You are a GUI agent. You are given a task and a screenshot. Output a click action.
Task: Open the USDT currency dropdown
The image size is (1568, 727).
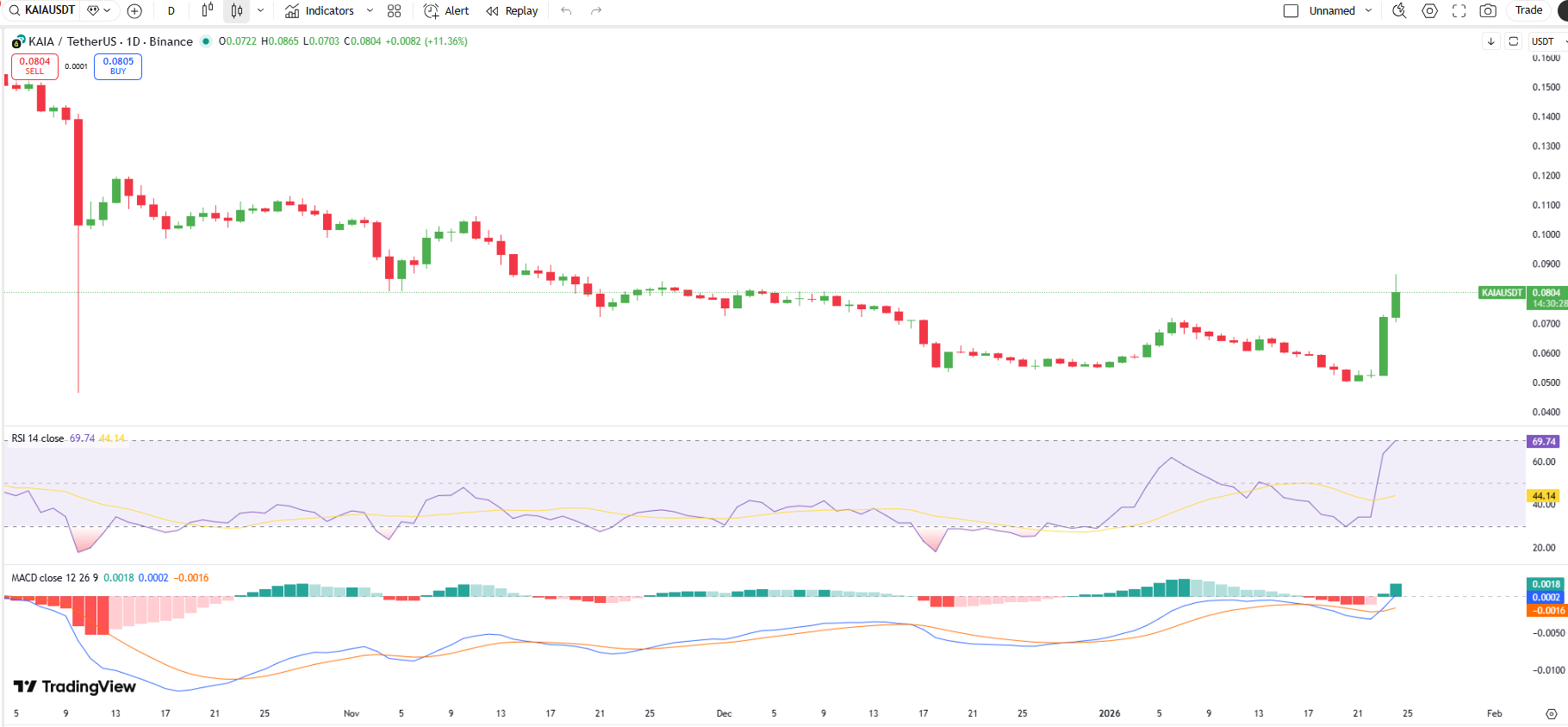(1546, 41)
